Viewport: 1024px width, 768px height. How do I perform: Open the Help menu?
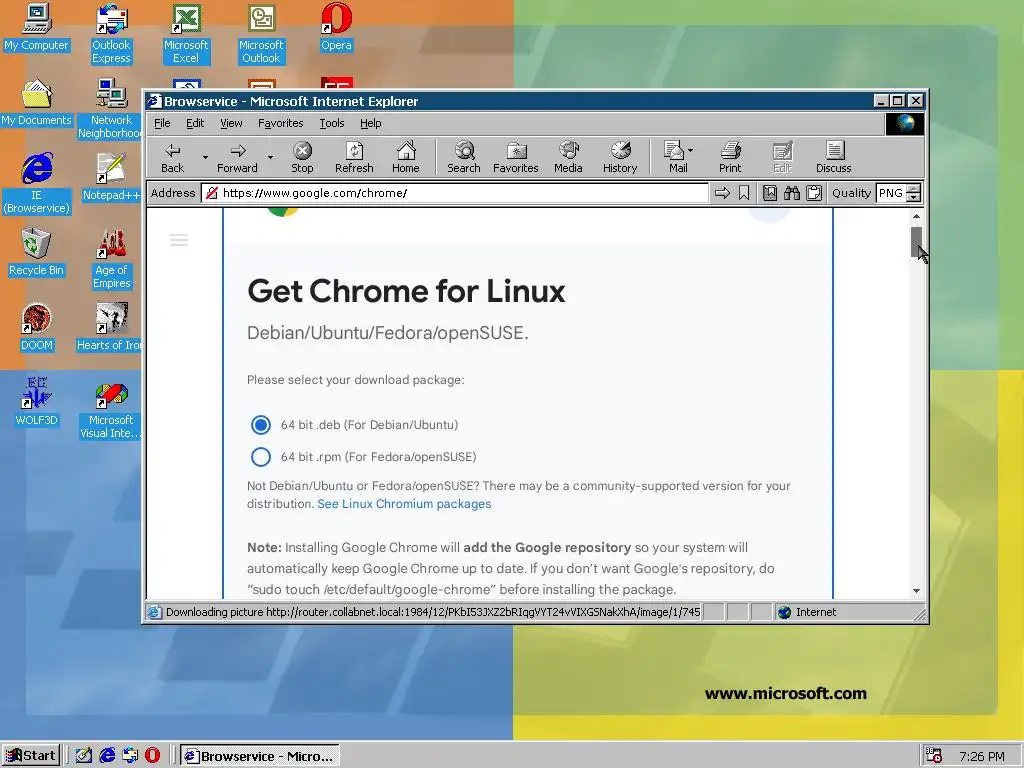370,123
